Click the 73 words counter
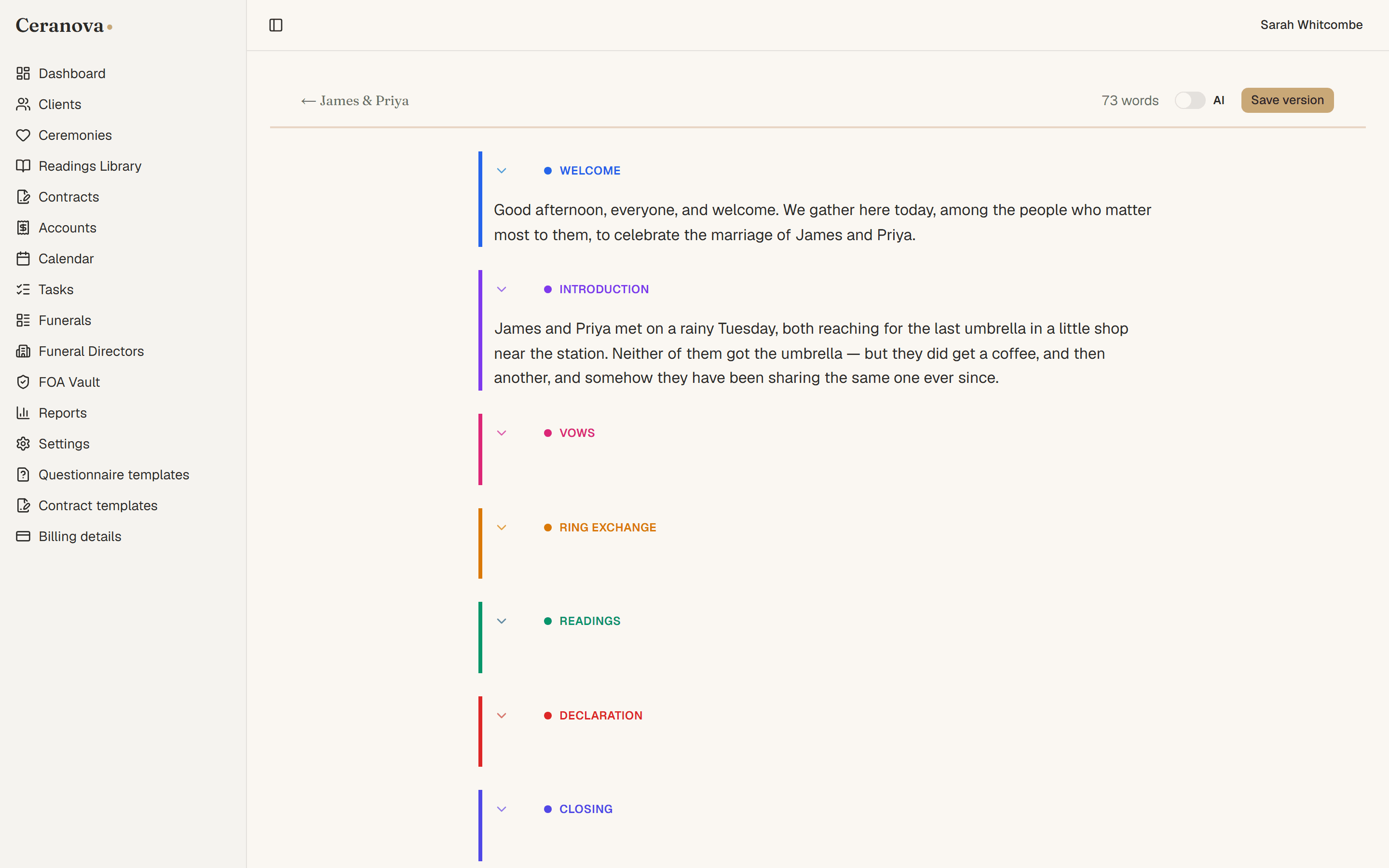The image size is (1389, 868). [x=1130, y=101]
